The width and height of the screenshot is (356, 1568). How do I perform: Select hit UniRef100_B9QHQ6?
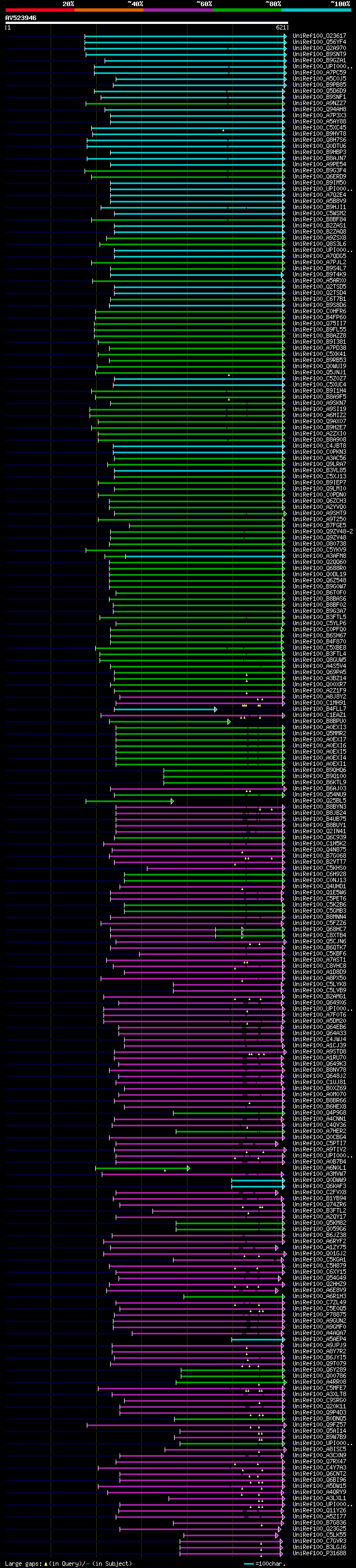pyautogui.click(x=319, y=770)
